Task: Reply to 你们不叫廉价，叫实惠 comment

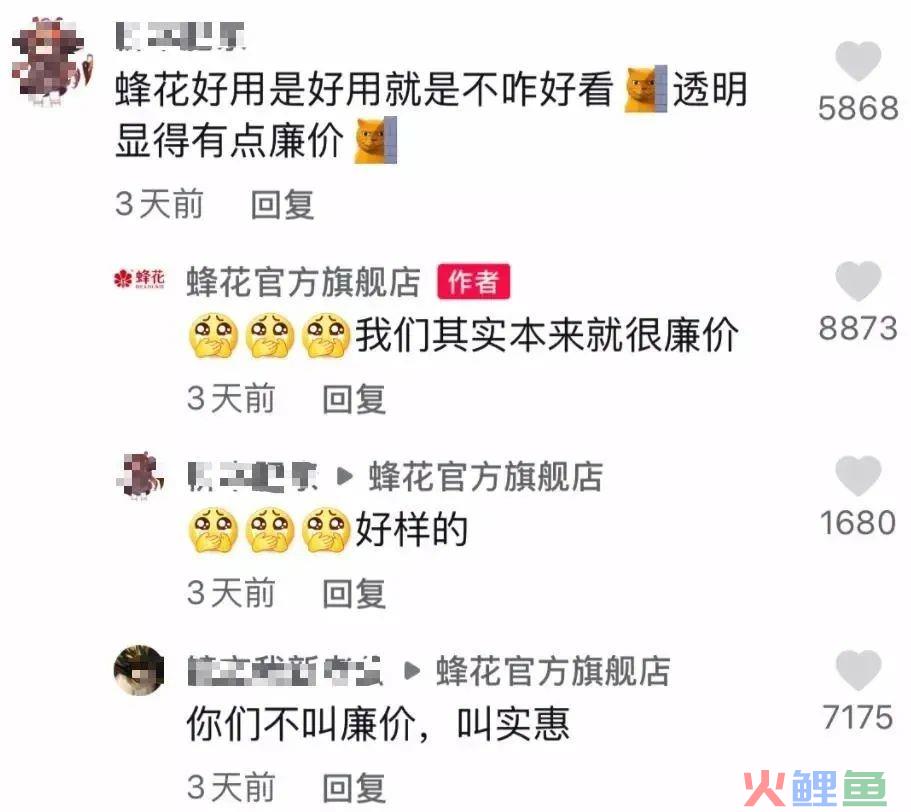Action: (x=354, y=788)
